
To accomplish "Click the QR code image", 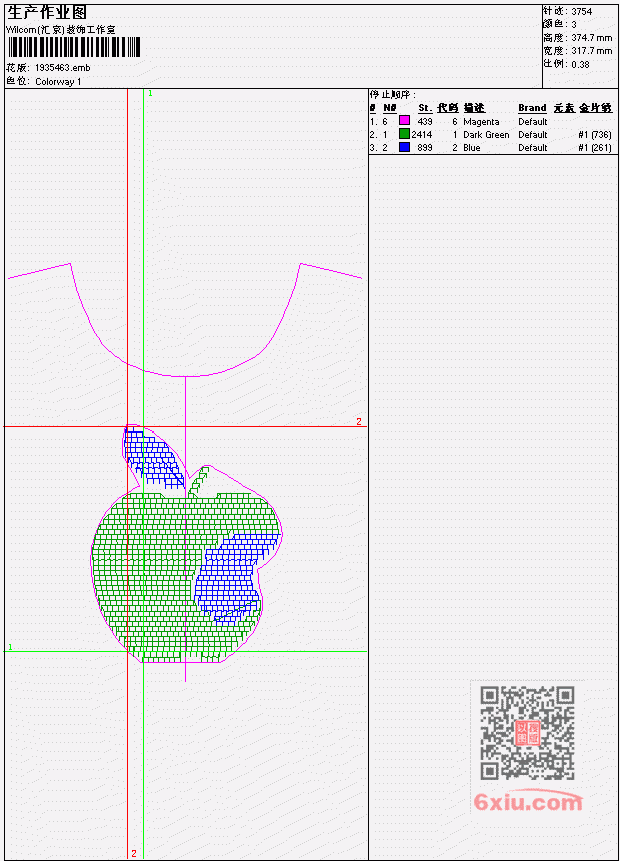I will (527, 733).
